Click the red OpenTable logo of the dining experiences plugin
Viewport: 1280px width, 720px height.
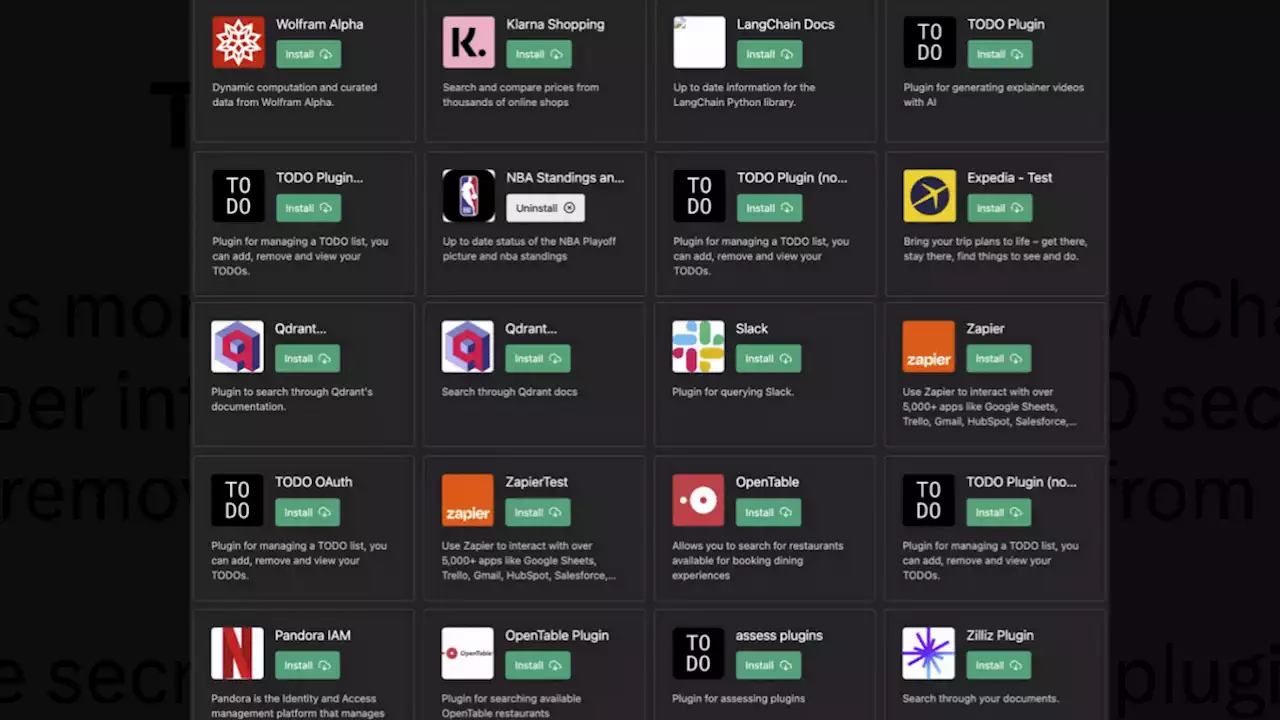pyautogui.click(x=698, y=500)
